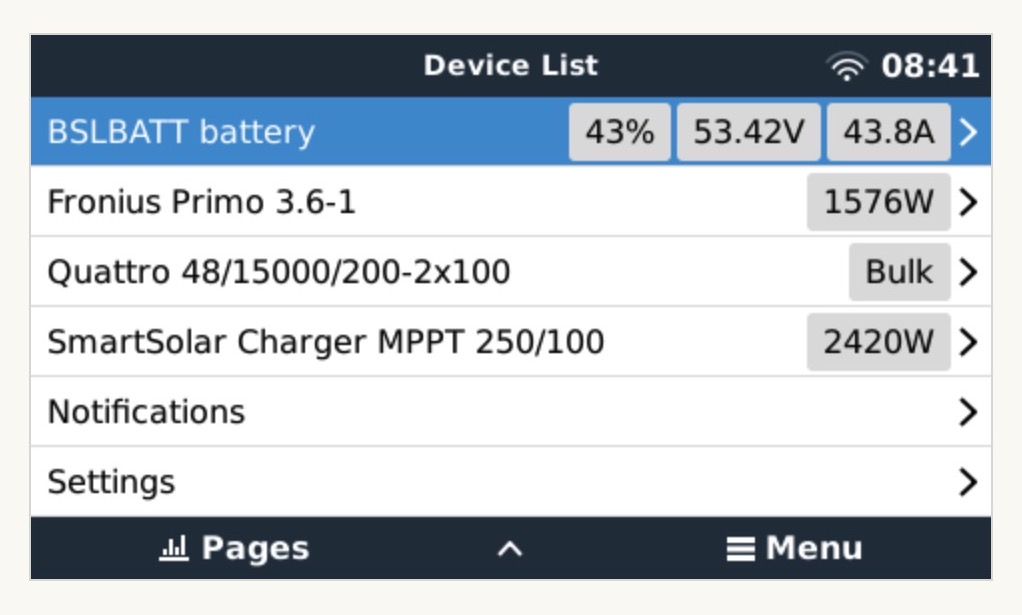Click the Quattro Bulk state badge
Screen dimensions: 1022x615
[899, 272]
